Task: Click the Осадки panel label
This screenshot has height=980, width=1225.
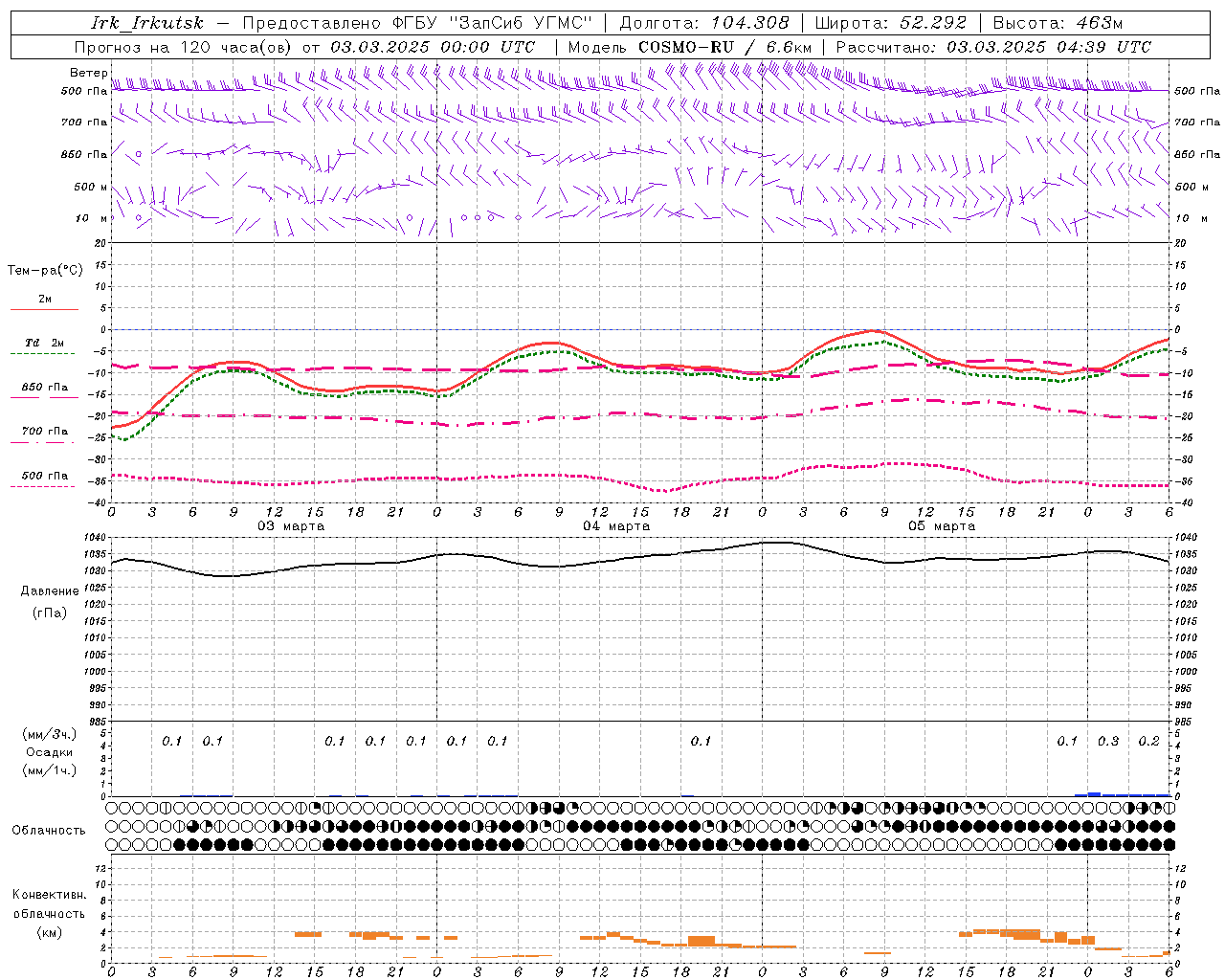Action: (x=49, y=752)
